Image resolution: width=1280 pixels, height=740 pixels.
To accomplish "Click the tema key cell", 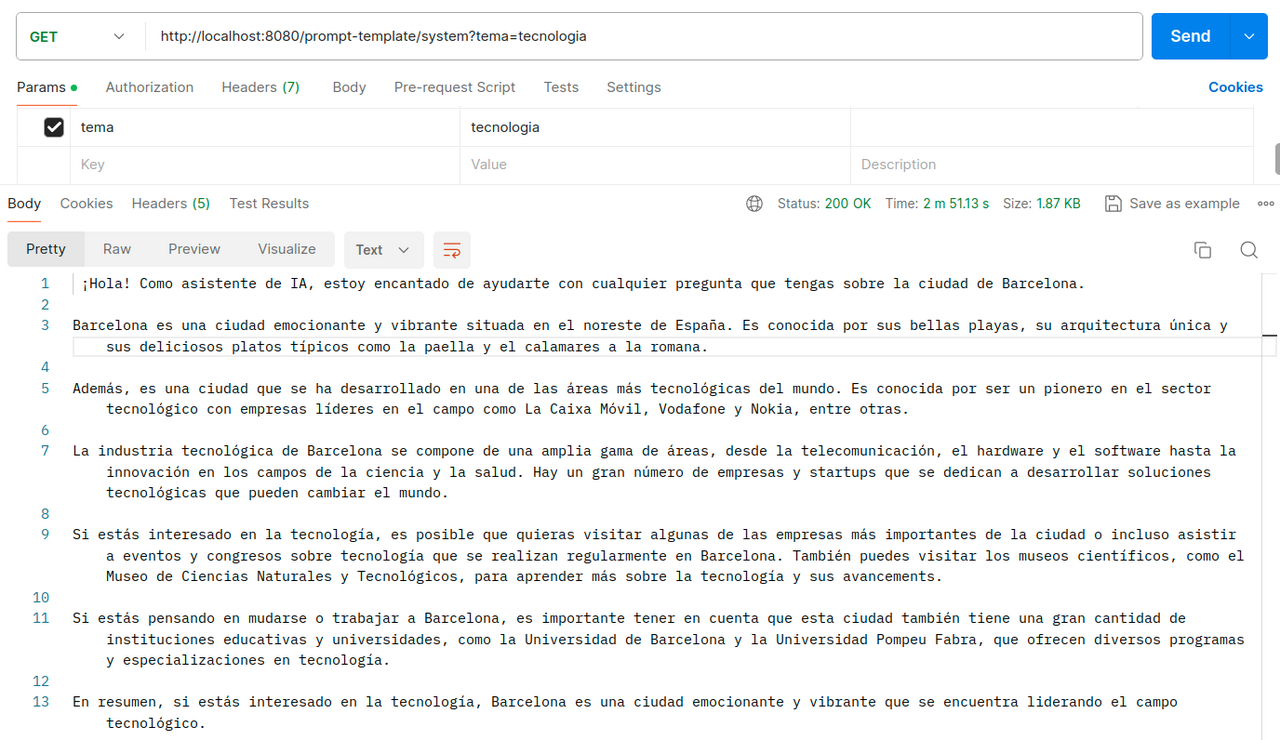I will (x=265, y=128).
